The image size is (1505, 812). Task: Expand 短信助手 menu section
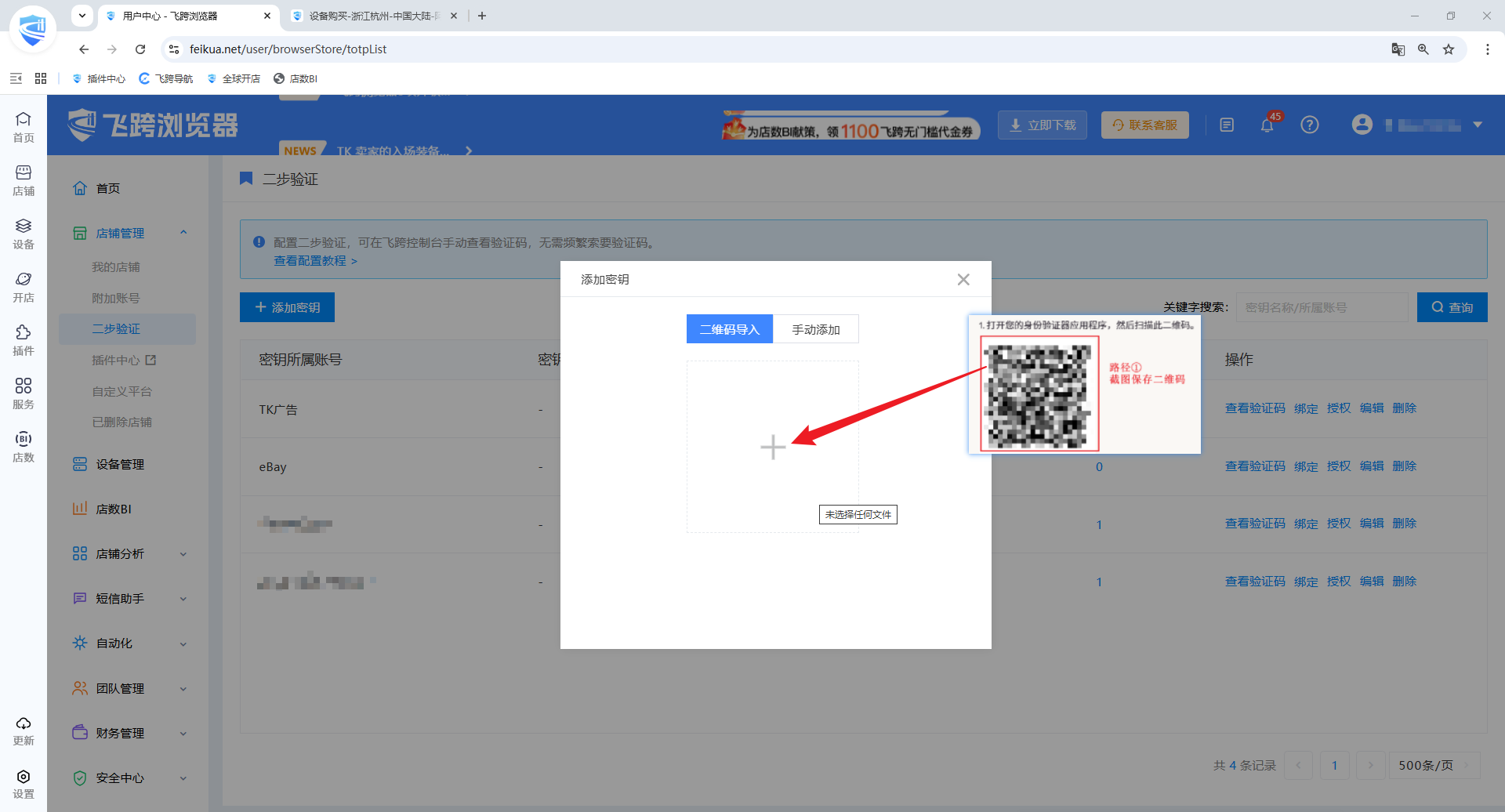pos(130,599)
